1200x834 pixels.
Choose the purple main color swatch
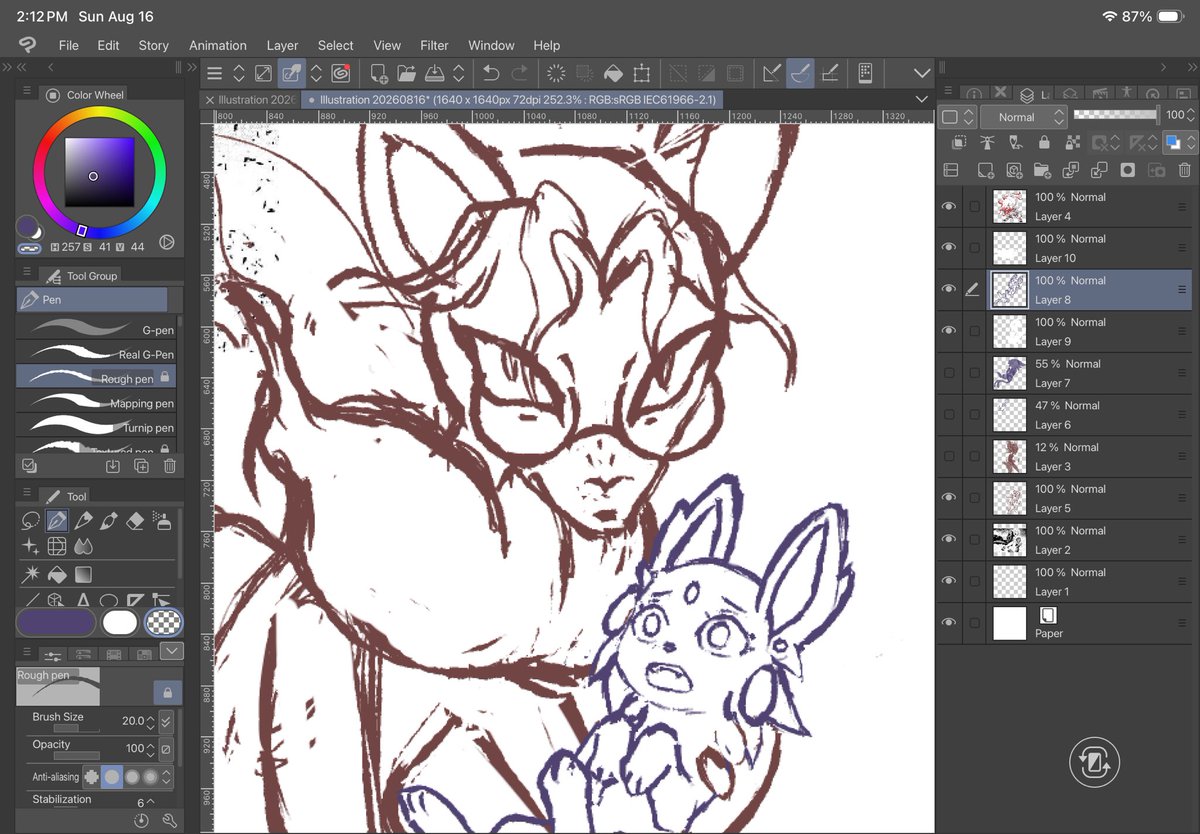[x=56, y=622]
